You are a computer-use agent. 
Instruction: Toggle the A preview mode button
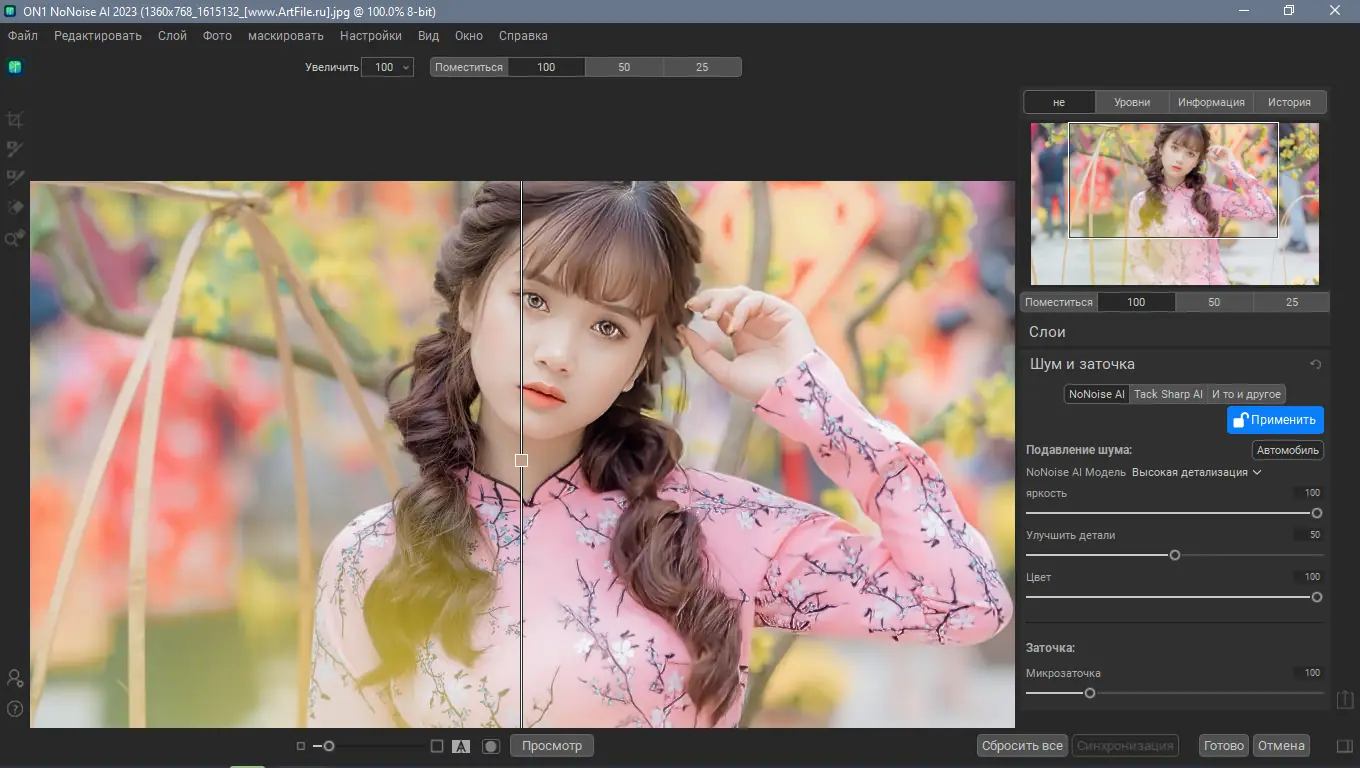(461, 746)
